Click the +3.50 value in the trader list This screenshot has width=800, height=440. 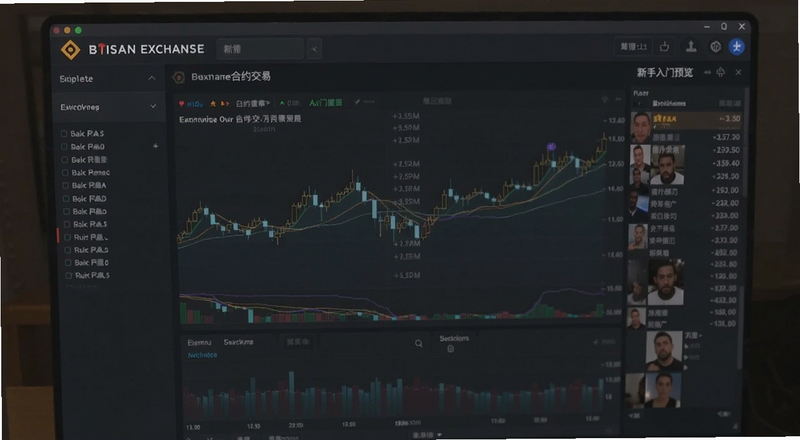[730, 118]
